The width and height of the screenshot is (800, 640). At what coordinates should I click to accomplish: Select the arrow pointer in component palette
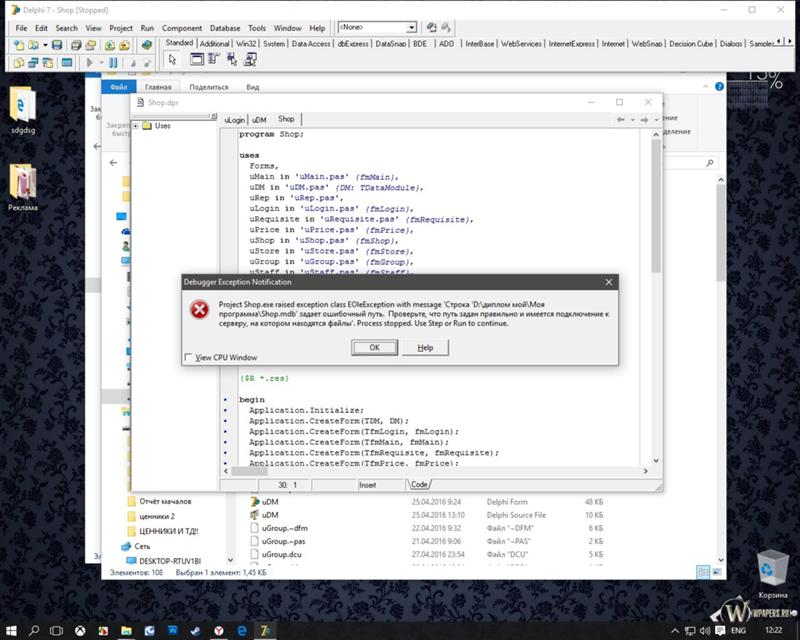pyautogui.click(x=172, y=60)
